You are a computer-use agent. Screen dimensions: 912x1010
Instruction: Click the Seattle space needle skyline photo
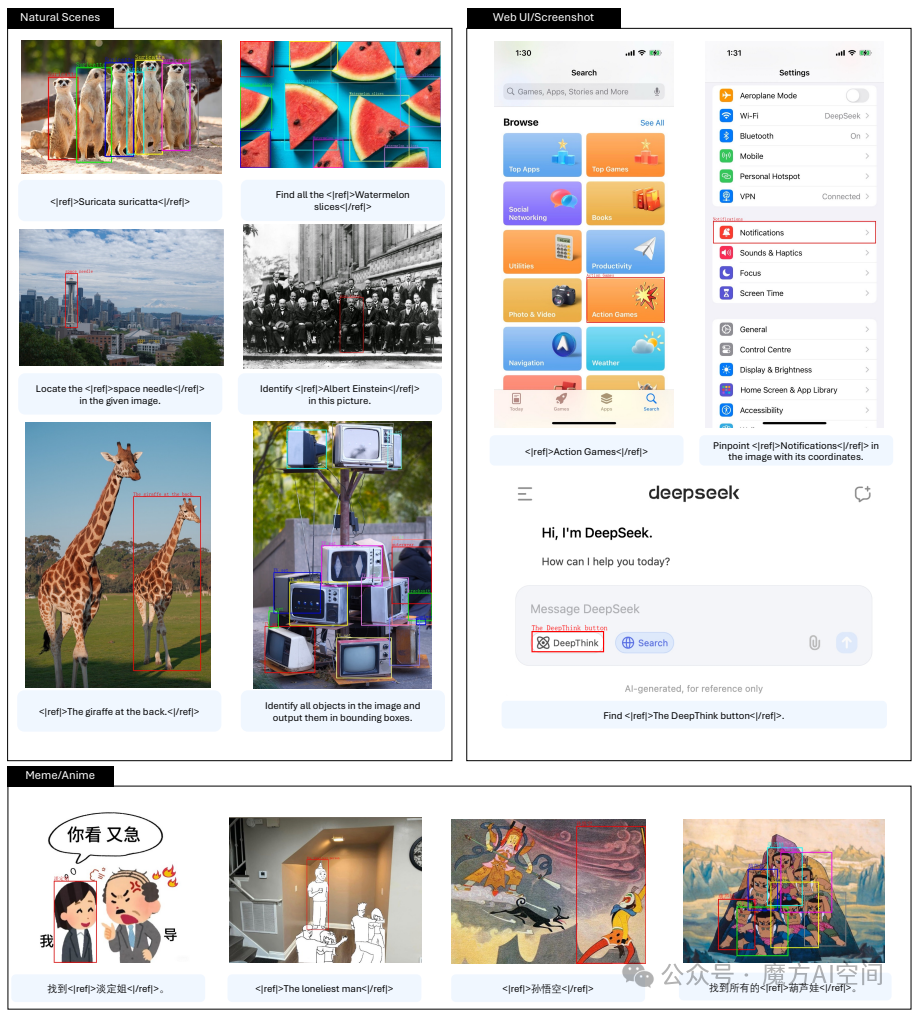[122, 298]
